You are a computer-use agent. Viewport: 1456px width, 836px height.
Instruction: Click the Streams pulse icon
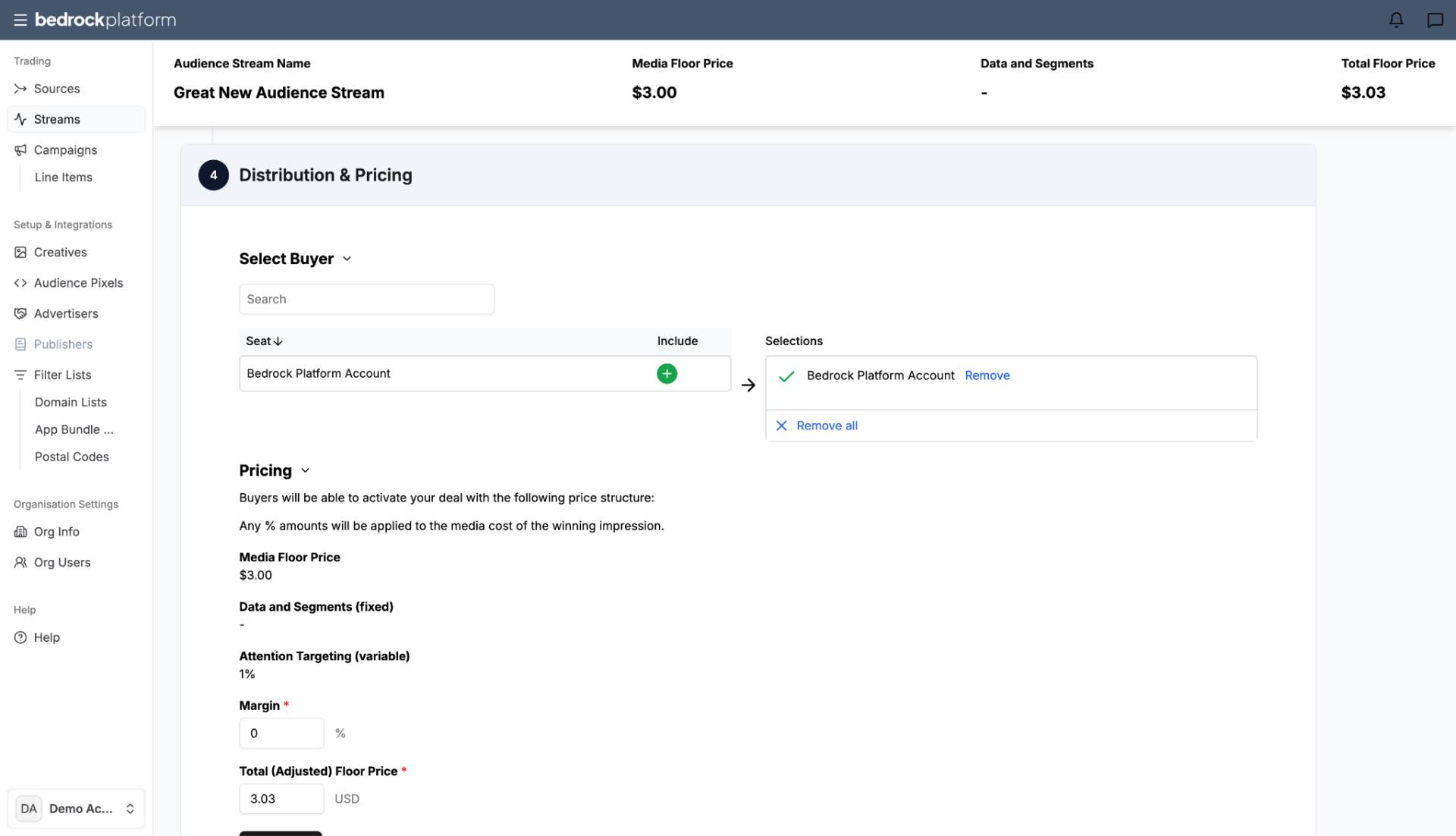pyautogui.click(x=20, y=119)
